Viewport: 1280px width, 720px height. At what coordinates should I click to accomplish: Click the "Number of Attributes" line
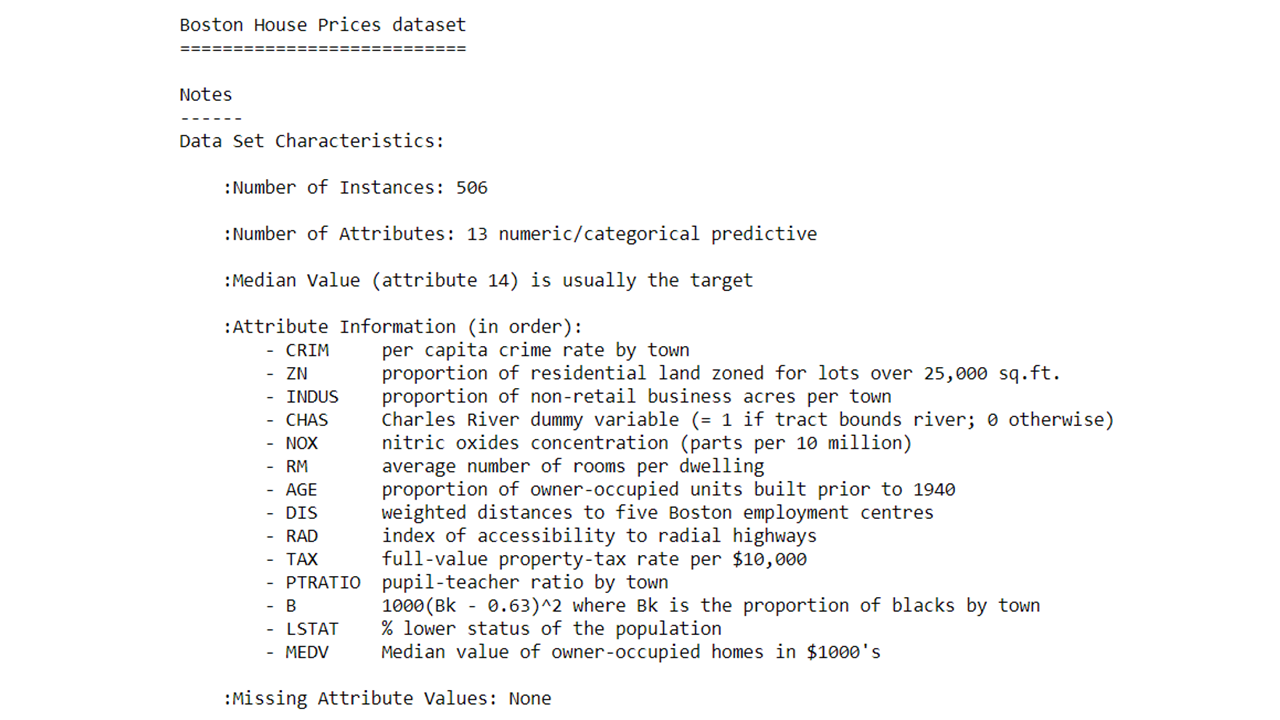(x=520, y=234)
